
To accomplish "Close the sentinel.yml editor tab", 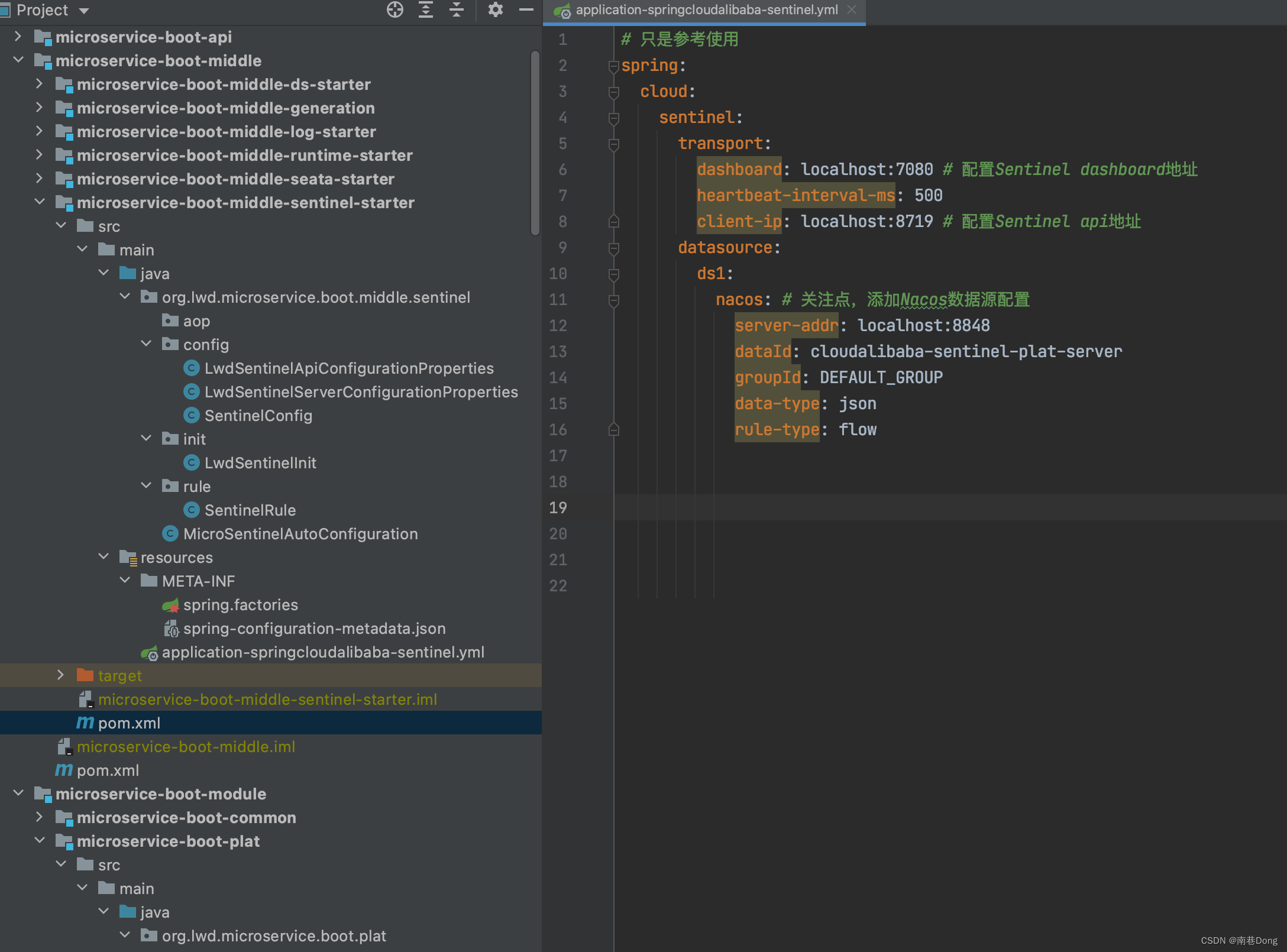I will (852, 10).
